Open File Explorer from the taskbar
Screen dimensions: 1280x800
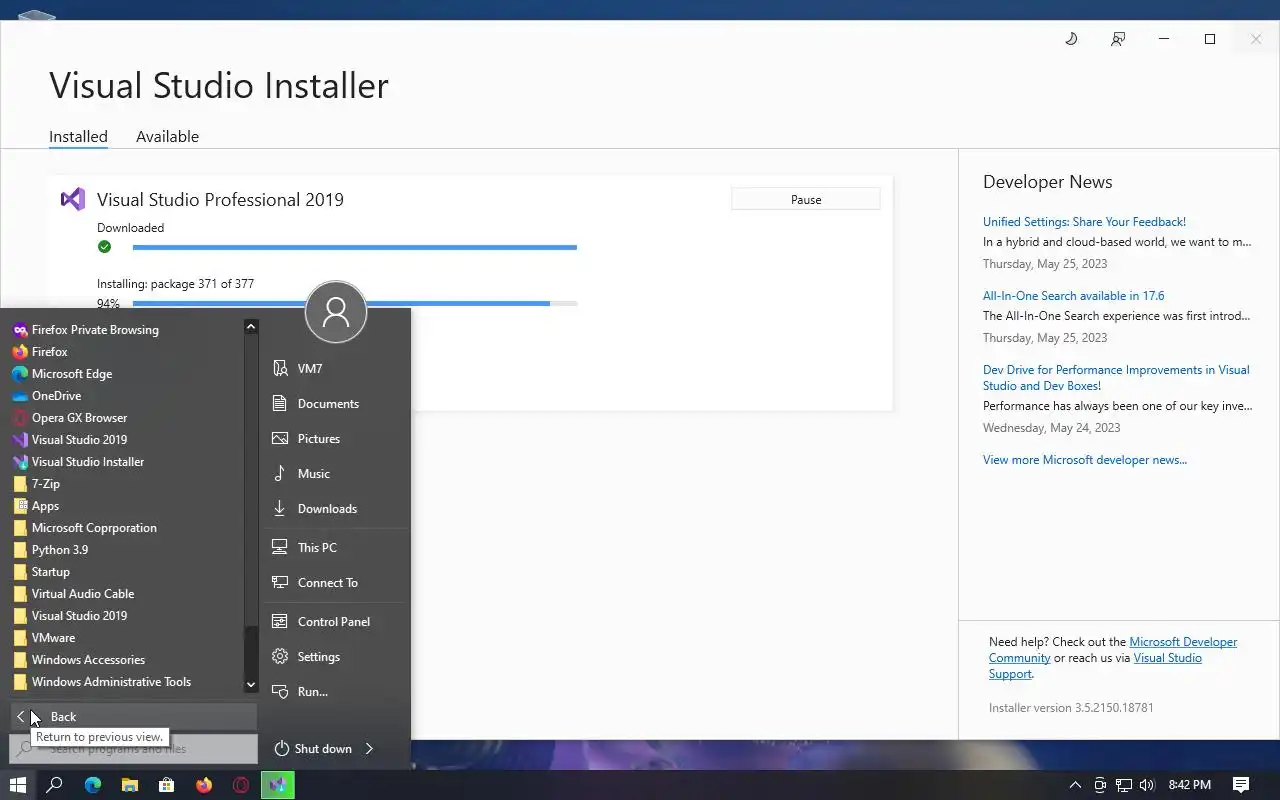[x=129, y=785]
